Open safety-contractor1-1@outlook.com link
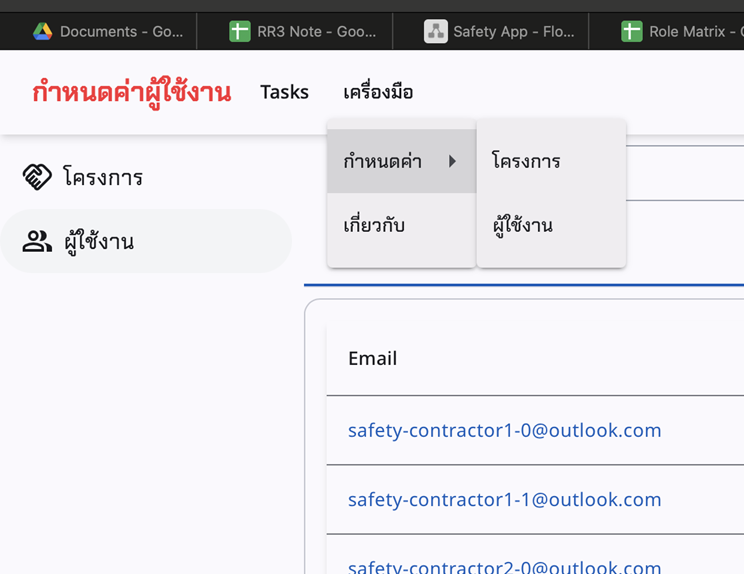This screenshot has width=744, height=574. tap(504, 500)
